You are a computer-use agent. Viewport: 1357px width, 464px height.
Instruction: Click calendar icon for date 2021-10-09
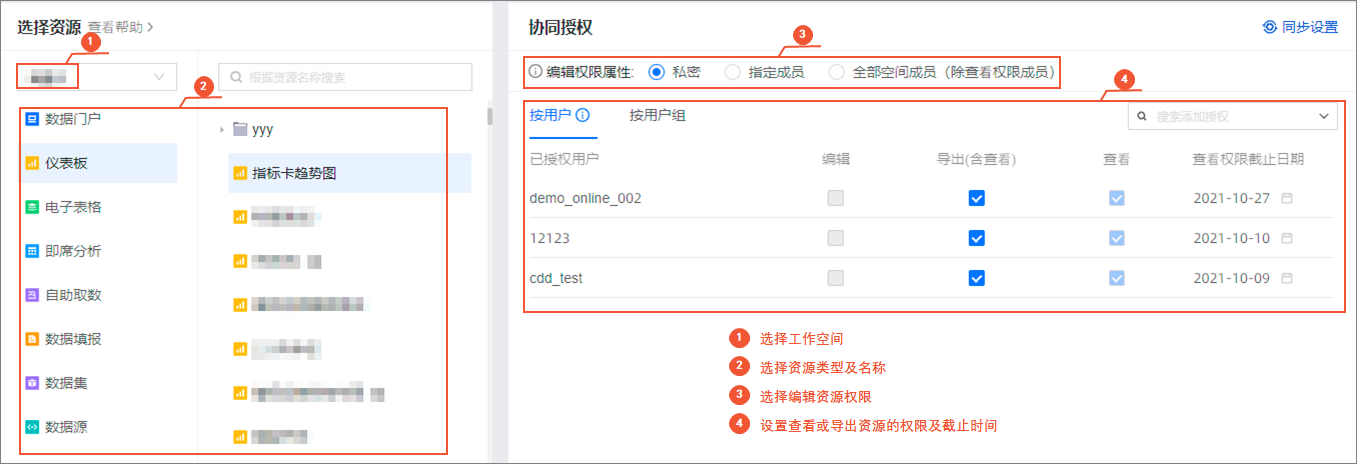[1287, 278]
